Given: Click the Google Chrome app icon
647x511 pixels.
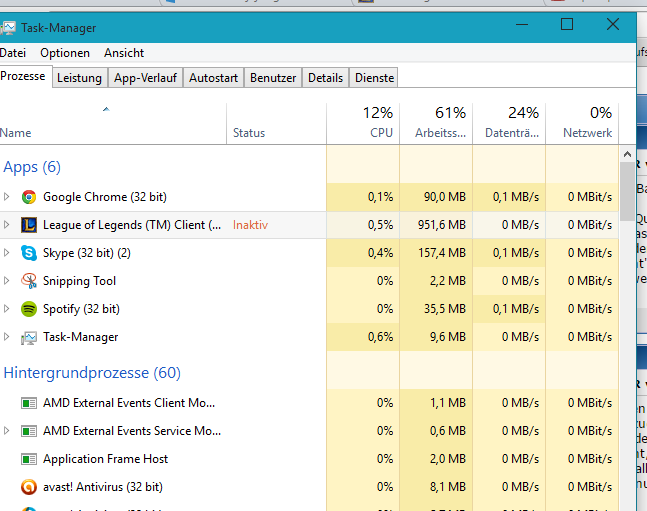Looking at the screenshot, I should point(29,197).
